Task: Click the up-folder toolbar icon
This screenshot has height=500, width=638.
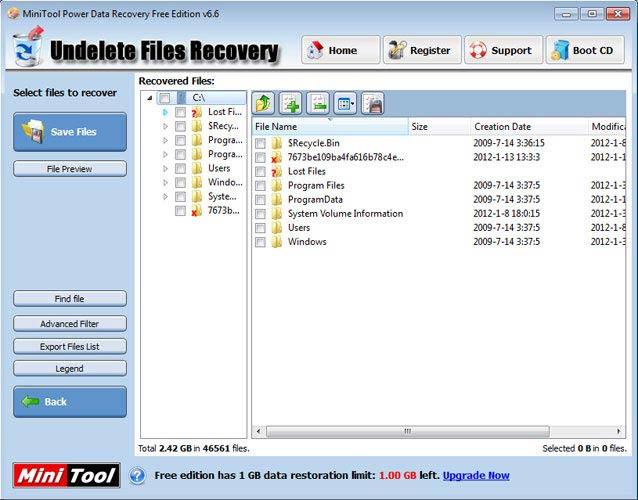Action: pyautogui.click(x=263, y=104)
